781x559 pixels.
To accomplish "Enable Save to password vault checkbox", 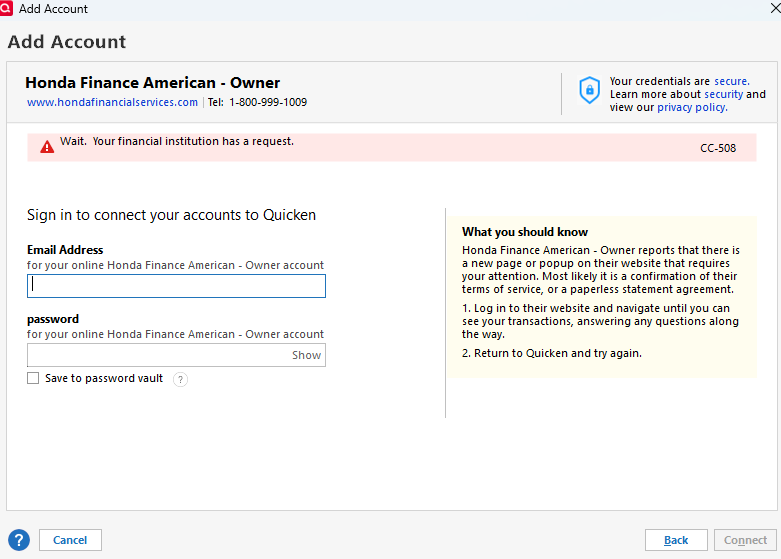I will point(33,378).
